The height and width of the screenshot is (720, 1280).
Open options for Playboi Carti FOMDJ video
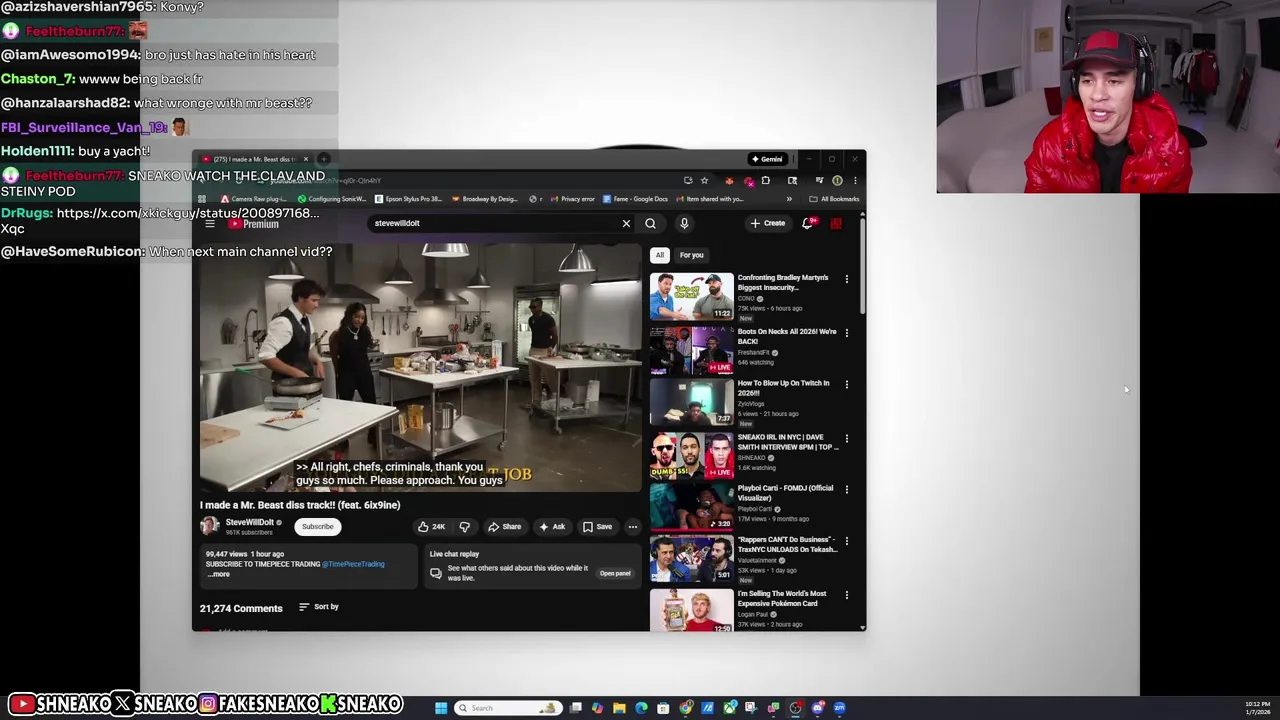coord(847,490)
